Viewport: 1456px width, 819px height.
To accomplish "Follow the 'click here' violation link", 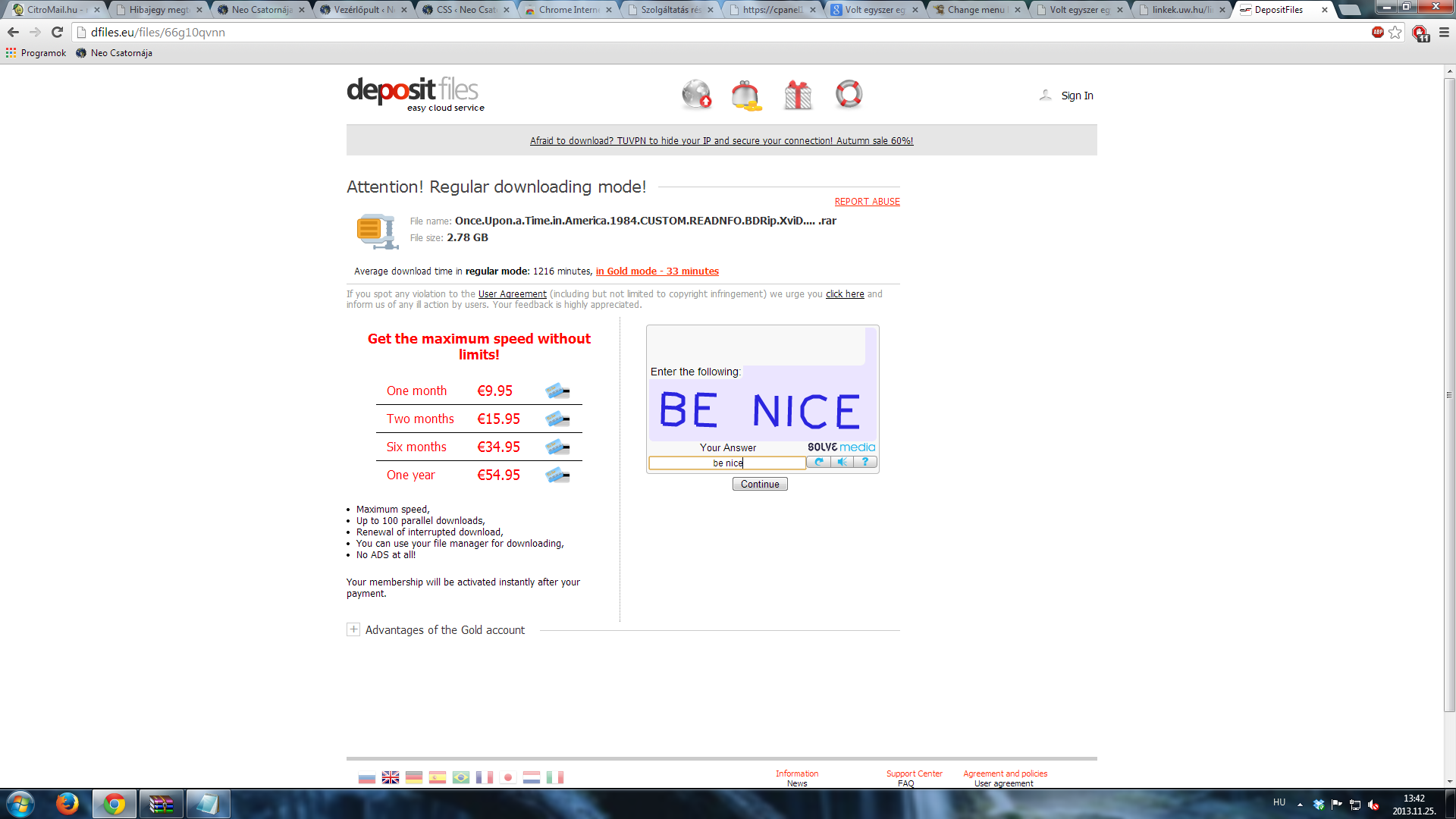I will 845,294.
